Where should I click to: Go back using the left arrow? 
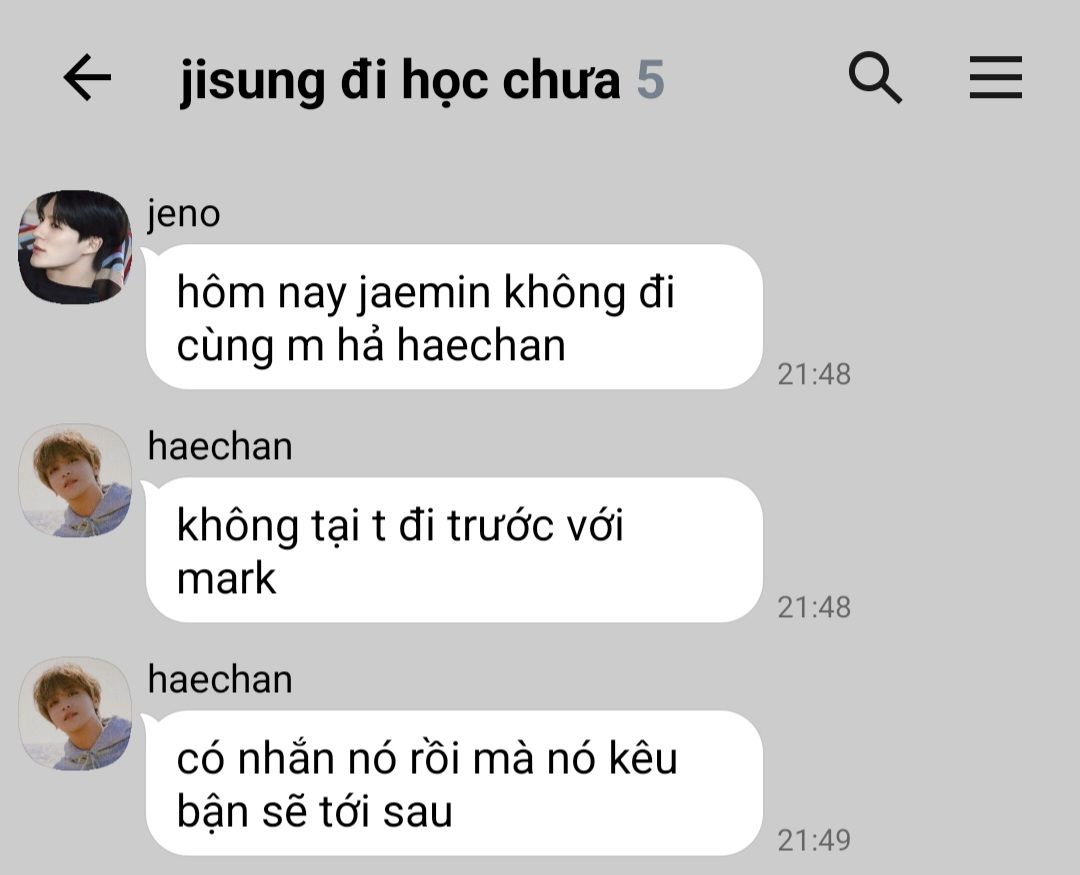[87, 77]
